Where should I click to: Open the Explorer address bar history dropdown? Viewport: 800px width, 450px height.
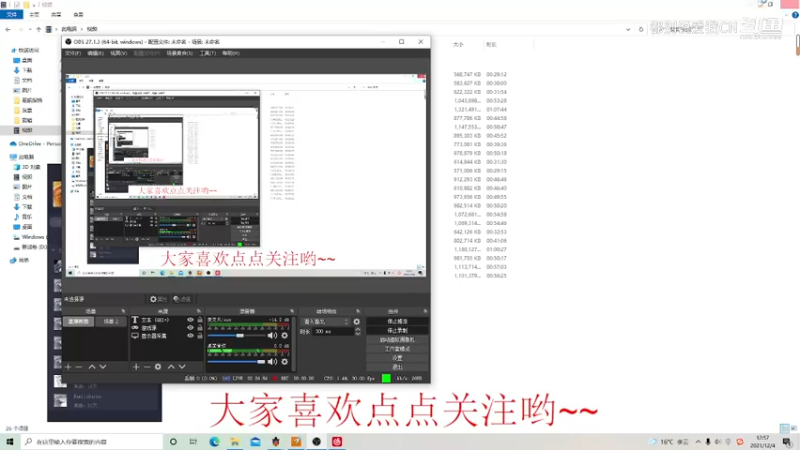tap(628, 30)
